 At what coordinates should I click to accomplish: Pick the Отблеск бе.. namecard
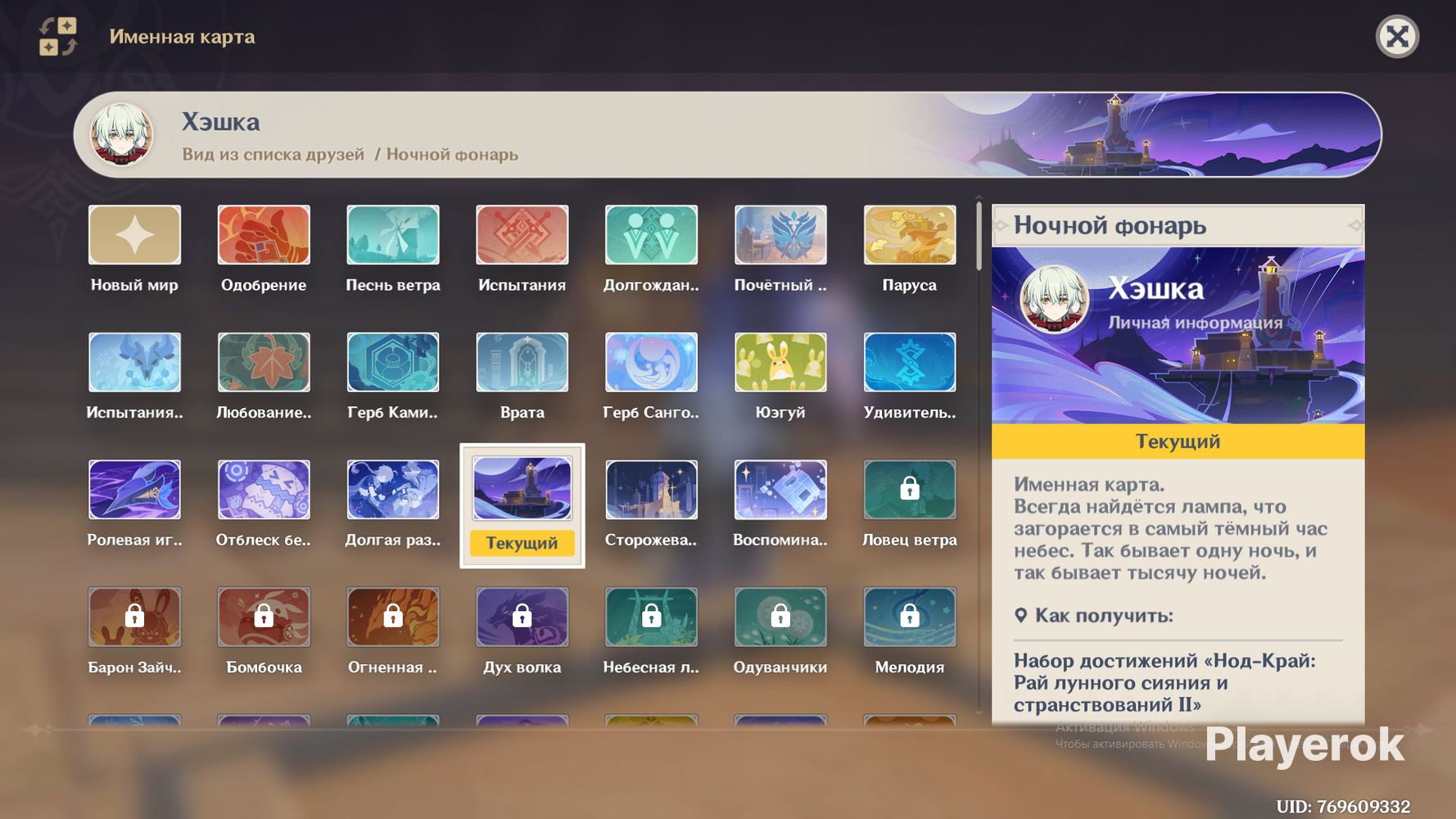[264, 490]
